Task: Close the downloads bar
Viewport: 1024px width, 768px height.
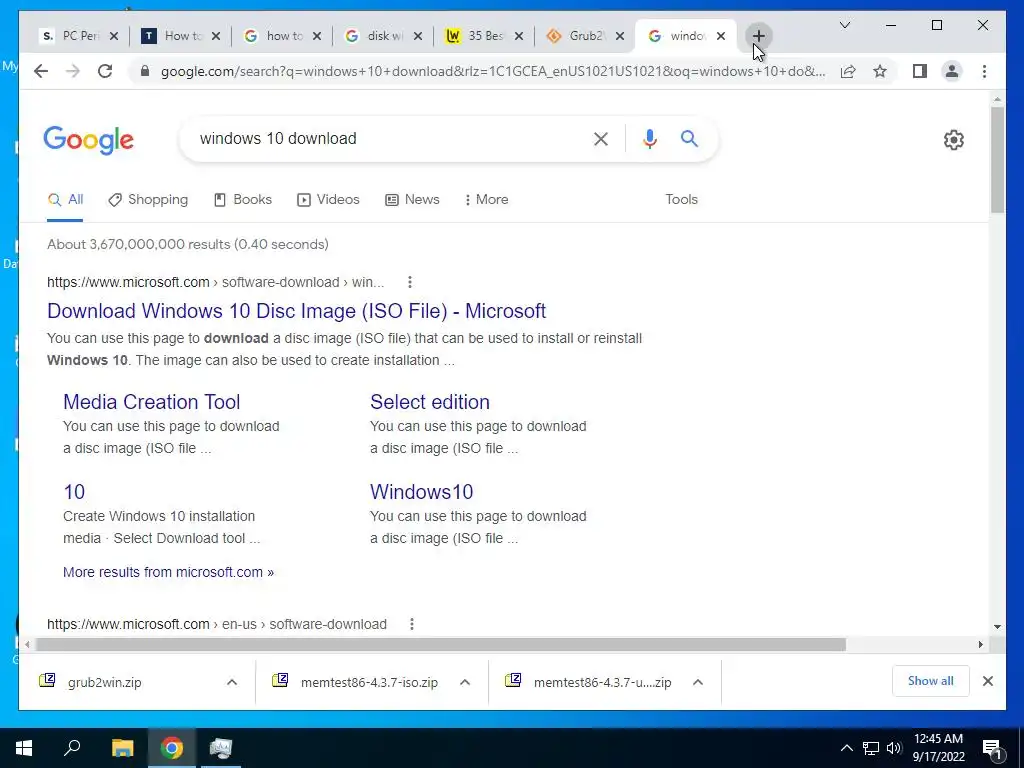Action: pos(987,681)
